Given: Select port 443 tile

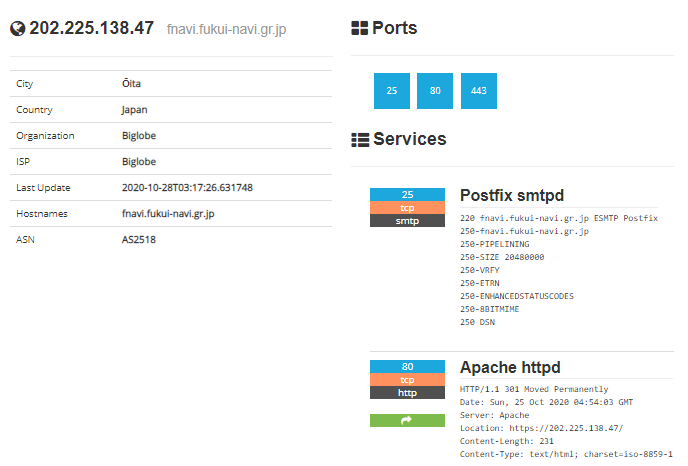Looking at the screenshot, I should point(479,91).
